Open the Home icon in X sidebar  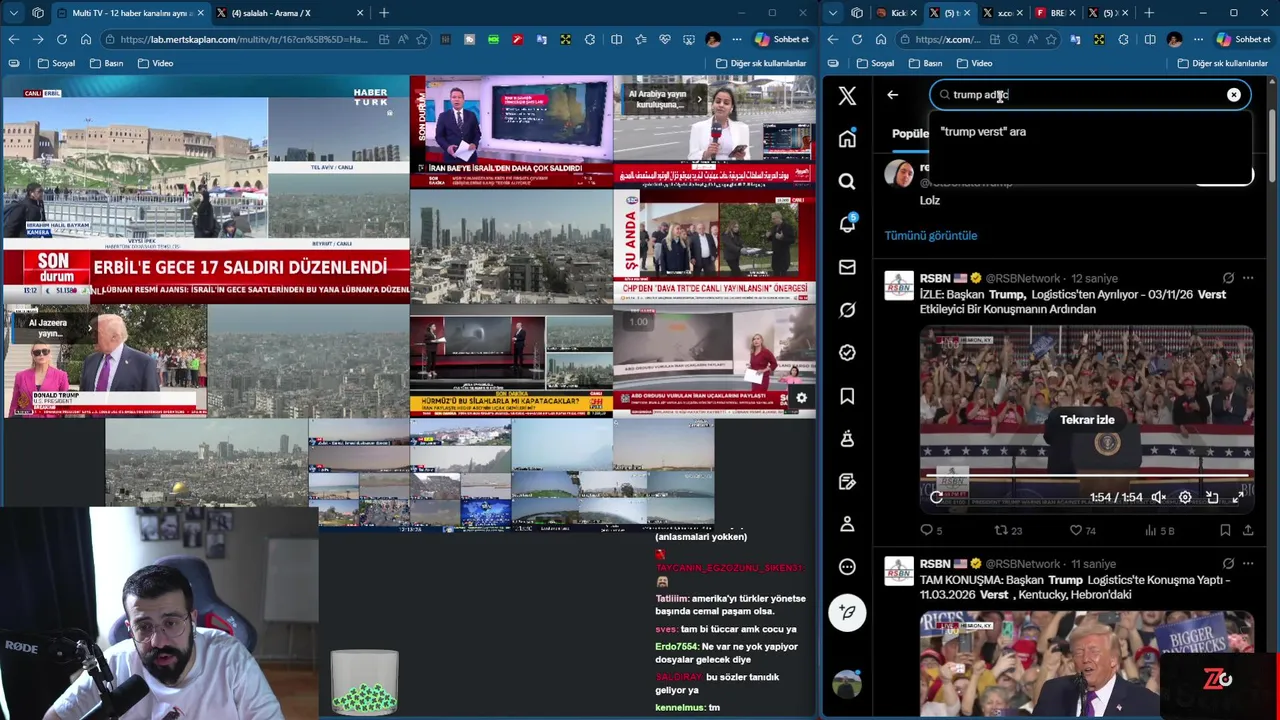847,138
